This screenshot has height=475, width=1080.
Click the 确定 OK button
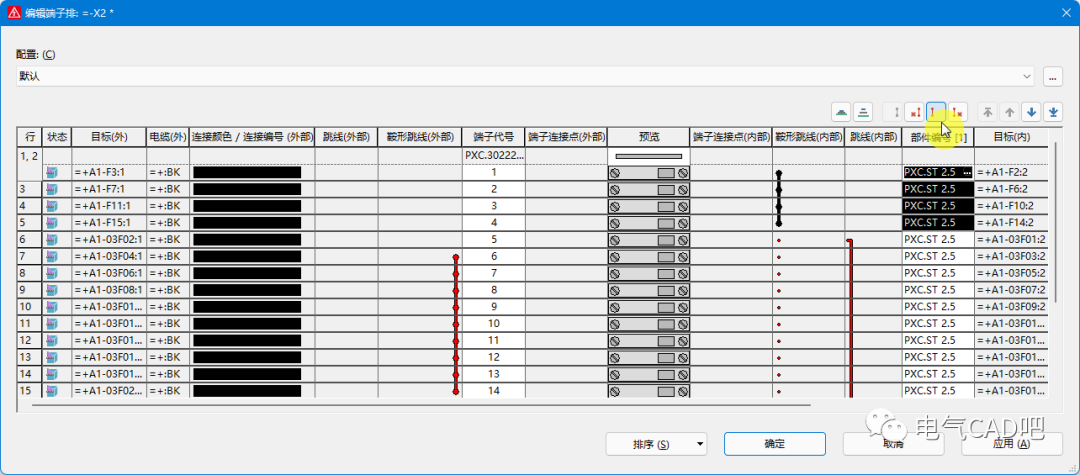click(x=775, y=444)
